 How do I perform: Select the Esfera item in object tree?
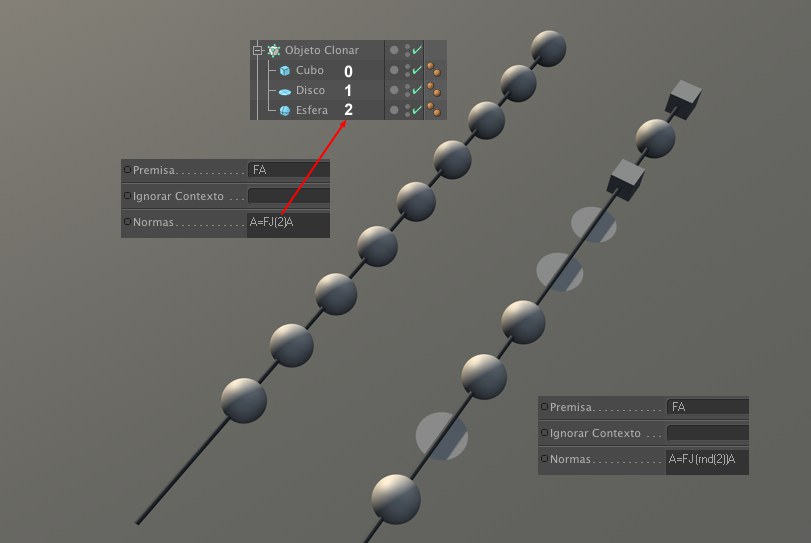pyautogui.click(x=310, y=110)
